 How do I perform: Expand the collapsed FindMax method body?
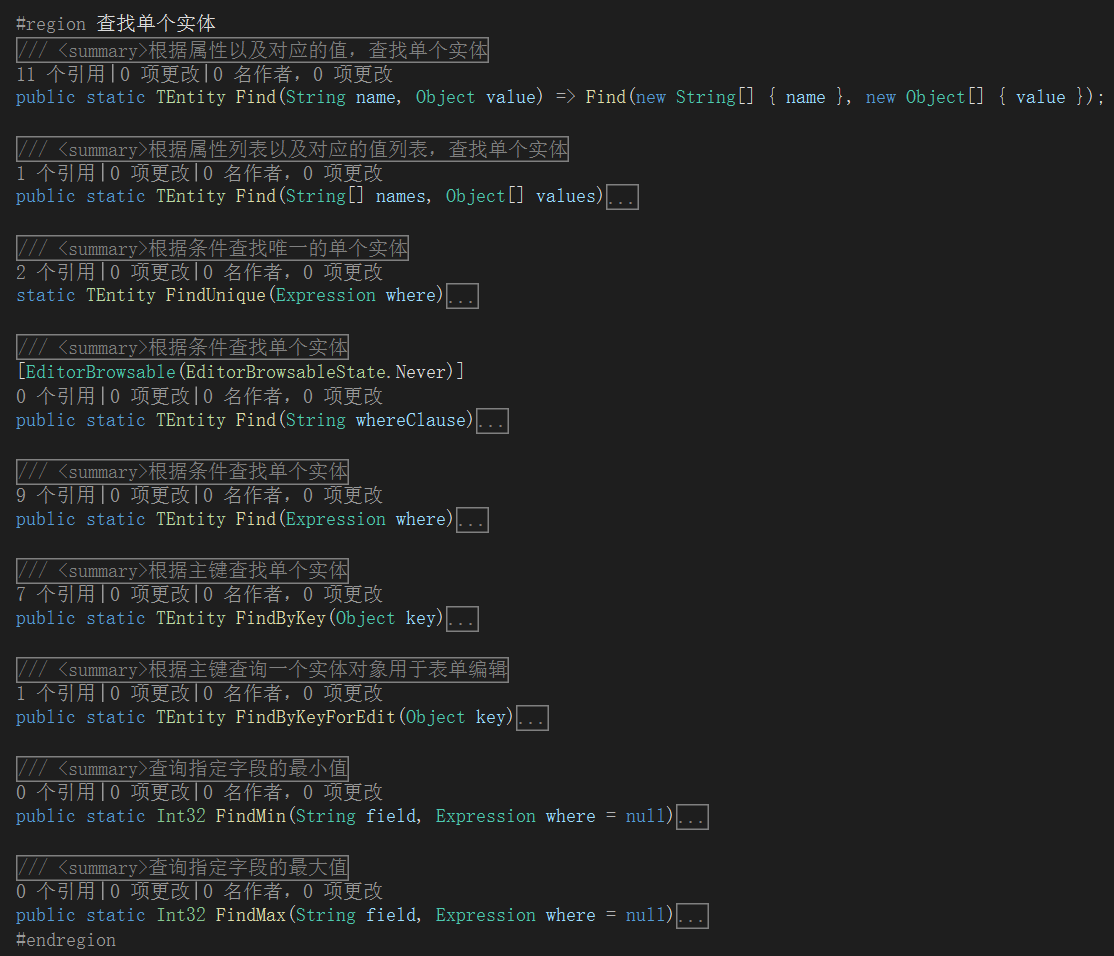click(692, 916)
